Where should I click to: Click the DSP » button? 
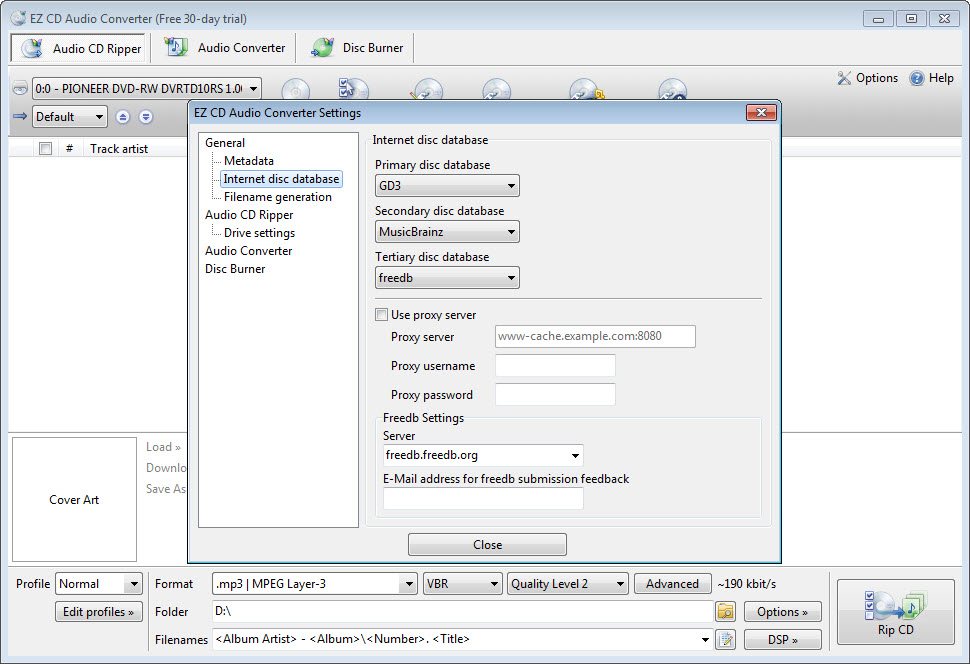coord(783,639)
